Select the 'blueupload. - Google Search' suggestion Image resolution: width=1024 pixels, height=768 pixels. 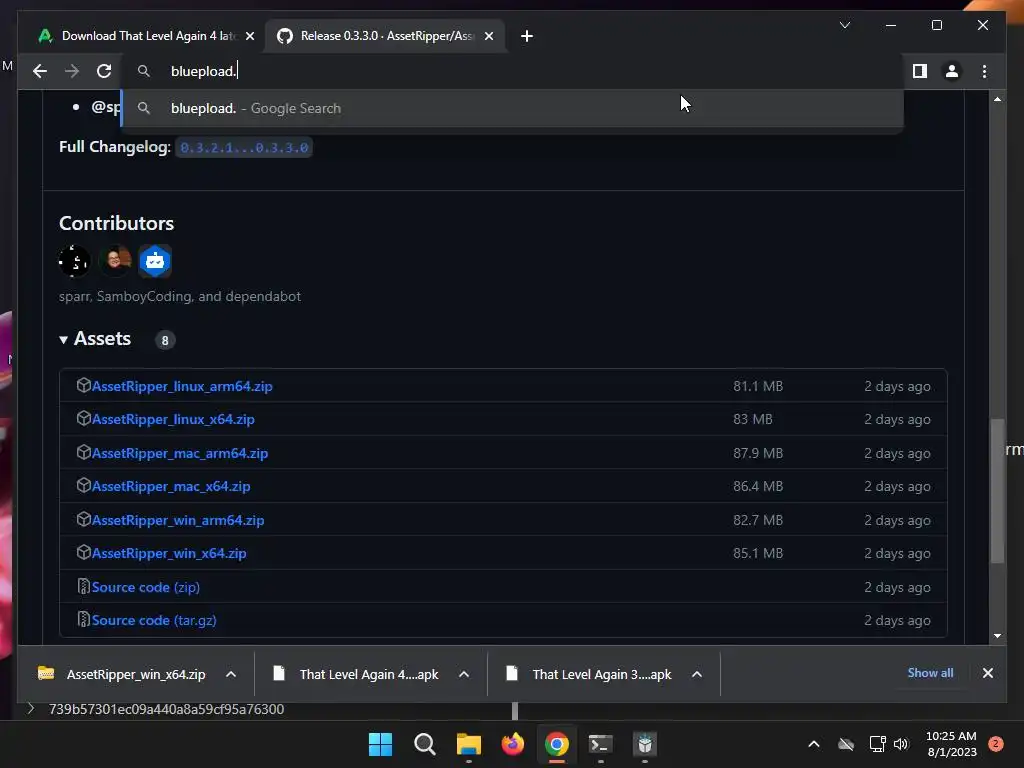[x=513, y=108]
